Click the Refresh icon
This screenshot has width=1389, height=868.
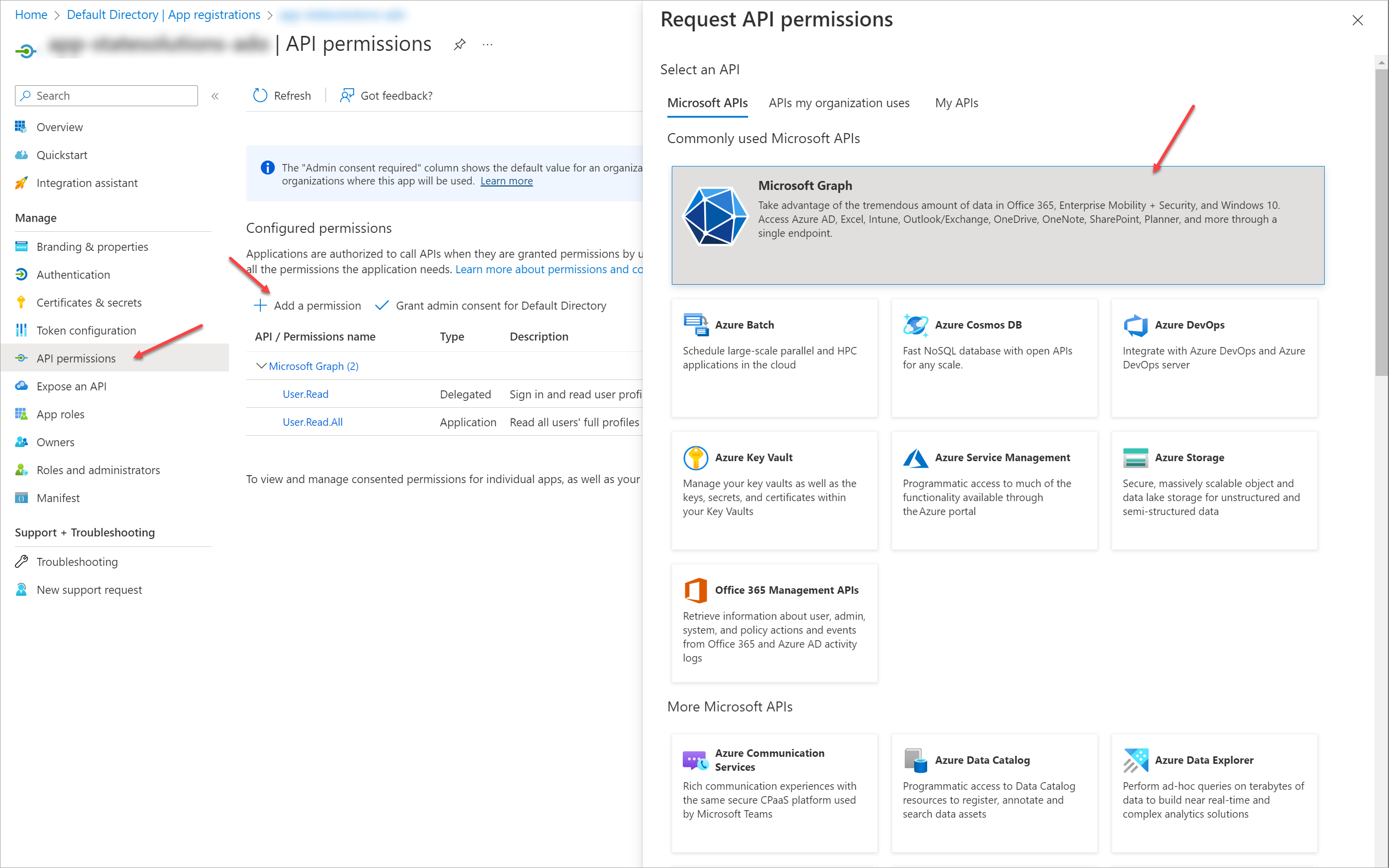[260, 95]
